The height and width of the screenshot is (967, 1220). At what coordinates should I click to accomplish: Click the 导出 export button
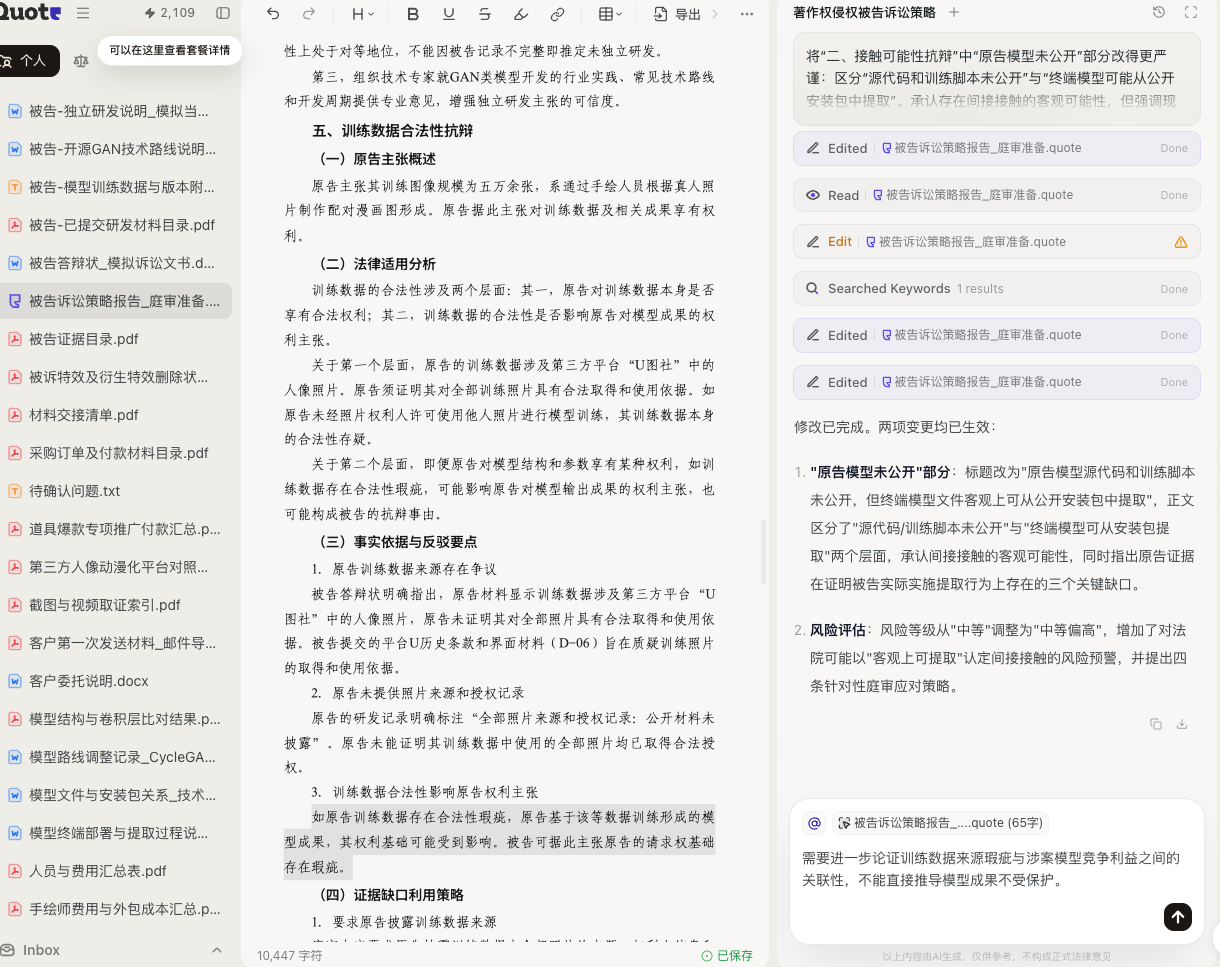click(x=677, y=14)
